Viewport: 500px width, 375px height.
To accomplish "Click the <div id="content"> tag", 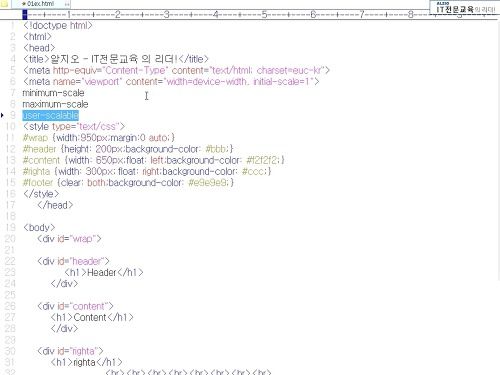I will click(75, 306).
